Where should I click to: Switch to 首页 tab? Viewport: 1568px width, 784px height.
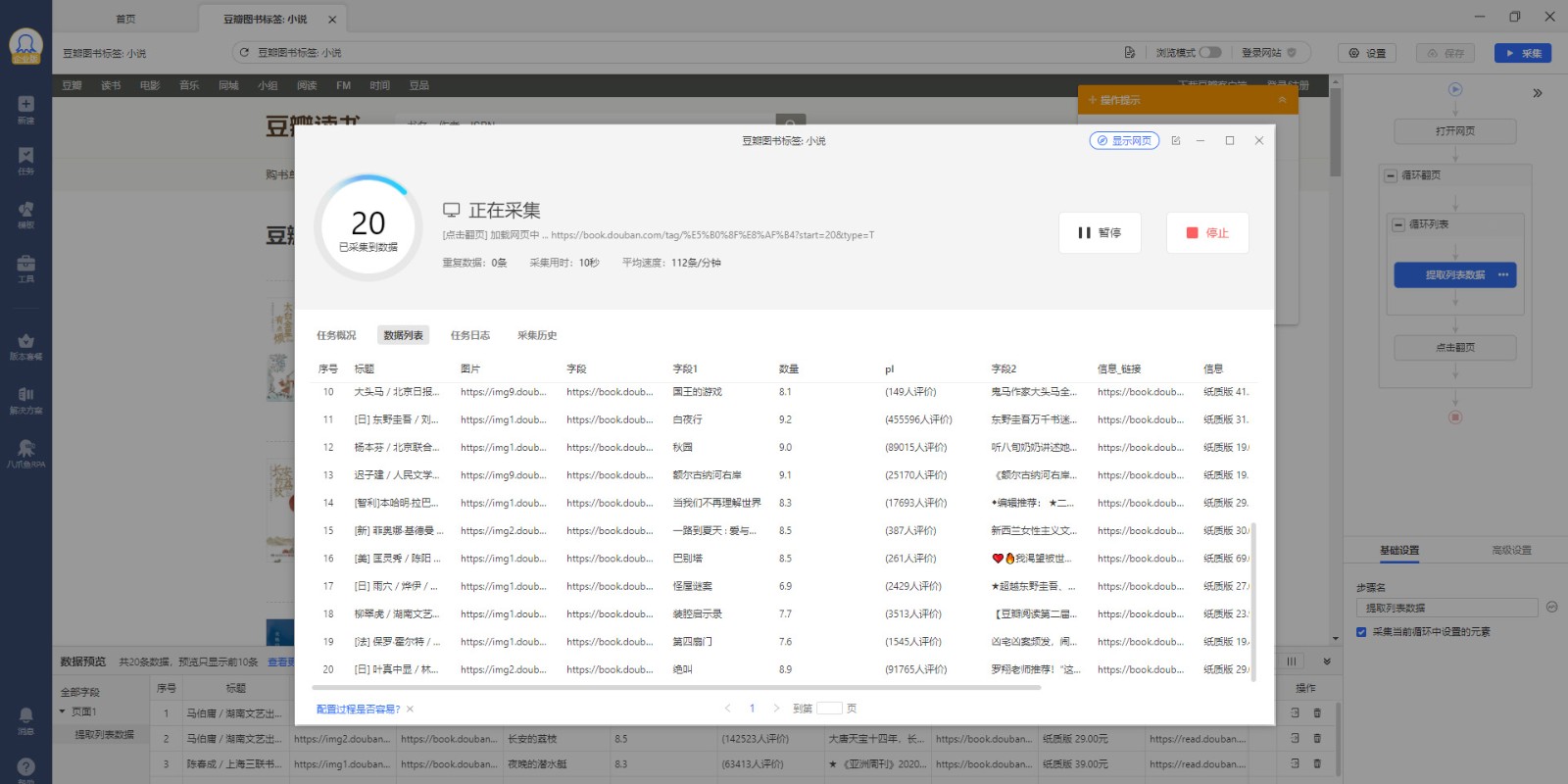point(125,19)
